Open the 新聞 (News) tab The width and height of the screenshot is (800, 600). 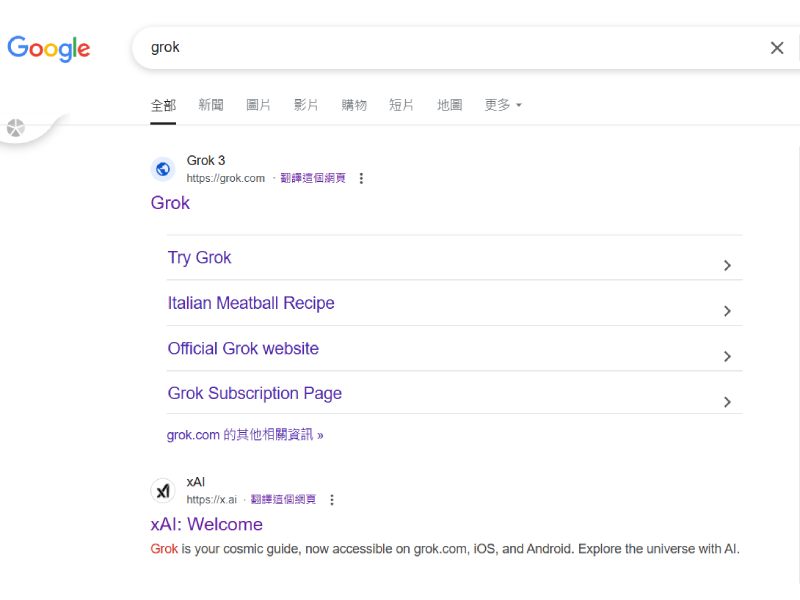pyautogui.click(x=211, y=105)
